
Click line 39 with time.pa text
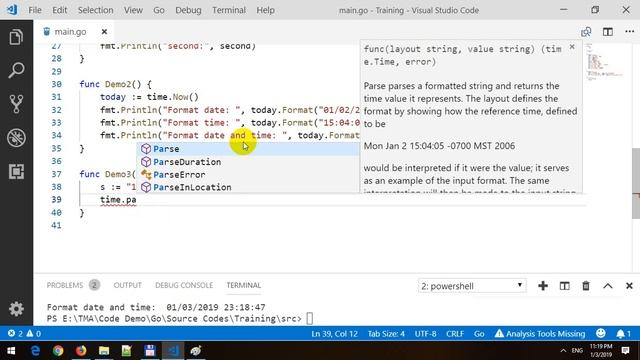click(118, 200)
